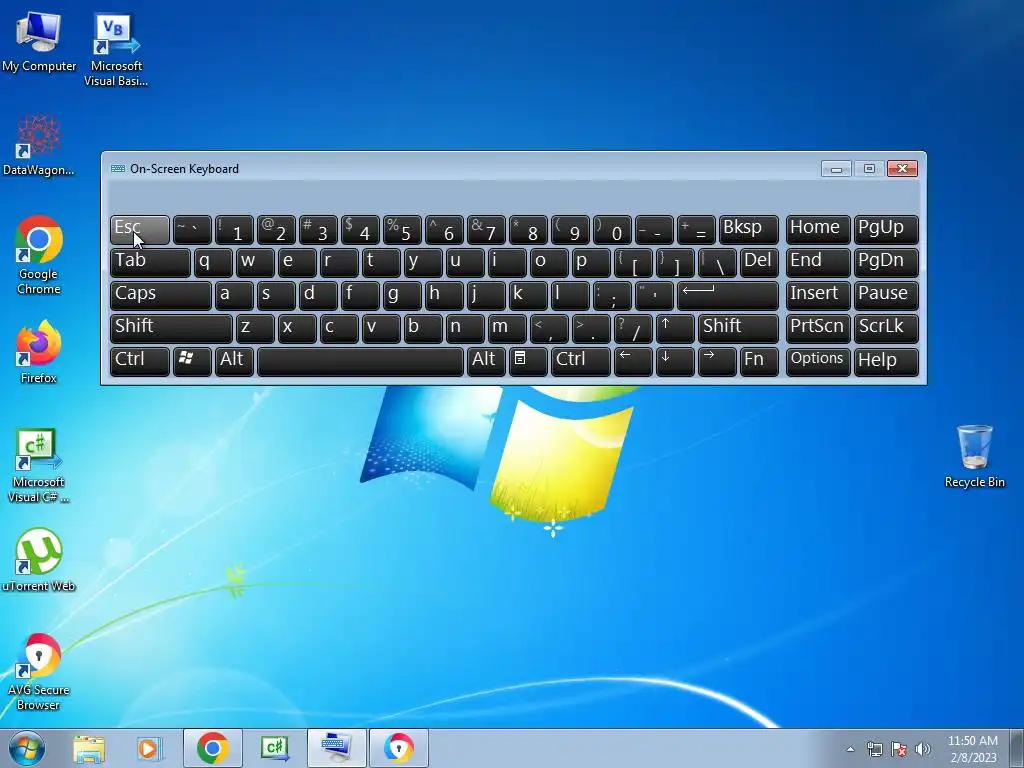Toggle the left Alt key
1024x768 pixels.
coord(234,361)
